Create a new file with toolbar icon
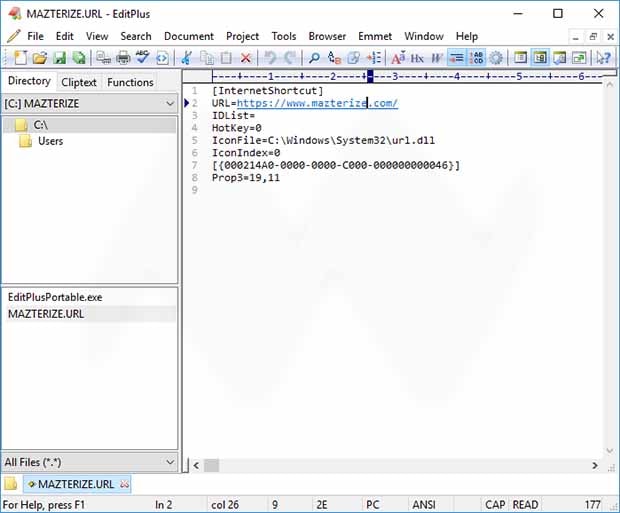This screenshot has height=513, width=620. click(20, 58)
